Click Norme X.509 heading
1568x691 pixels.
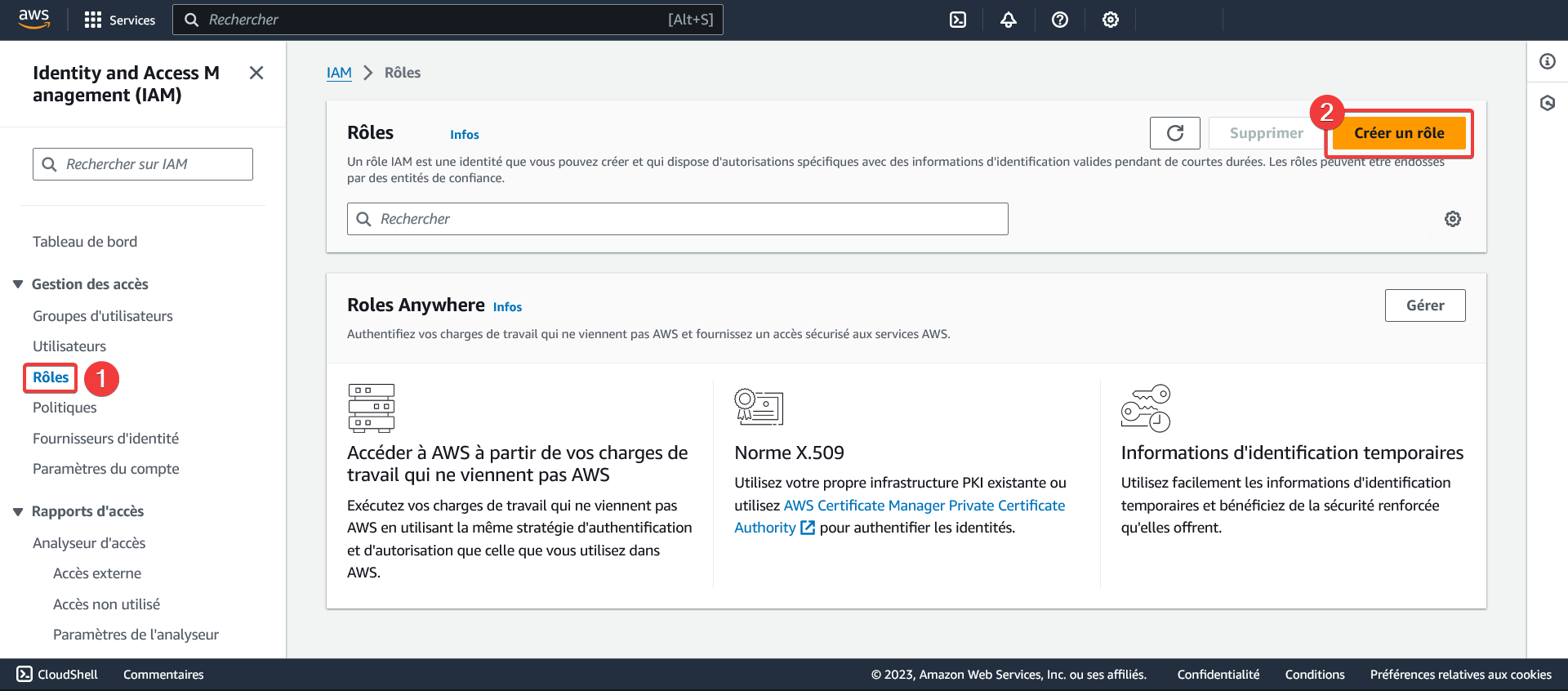pyautogui.click(x=789, y=453)
